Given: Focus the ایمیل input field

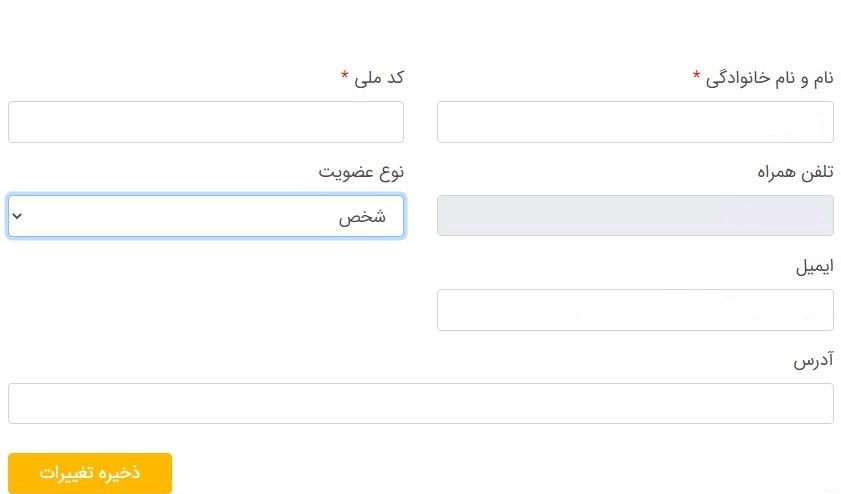Looking at the screenshot, I should tap(635, 310).
